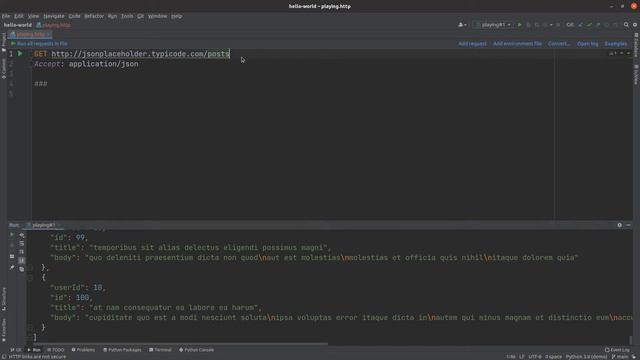This screenshot has width=640, height=360.
Task: Click the stop button in main toolbar
Action: tap(558, 25)
